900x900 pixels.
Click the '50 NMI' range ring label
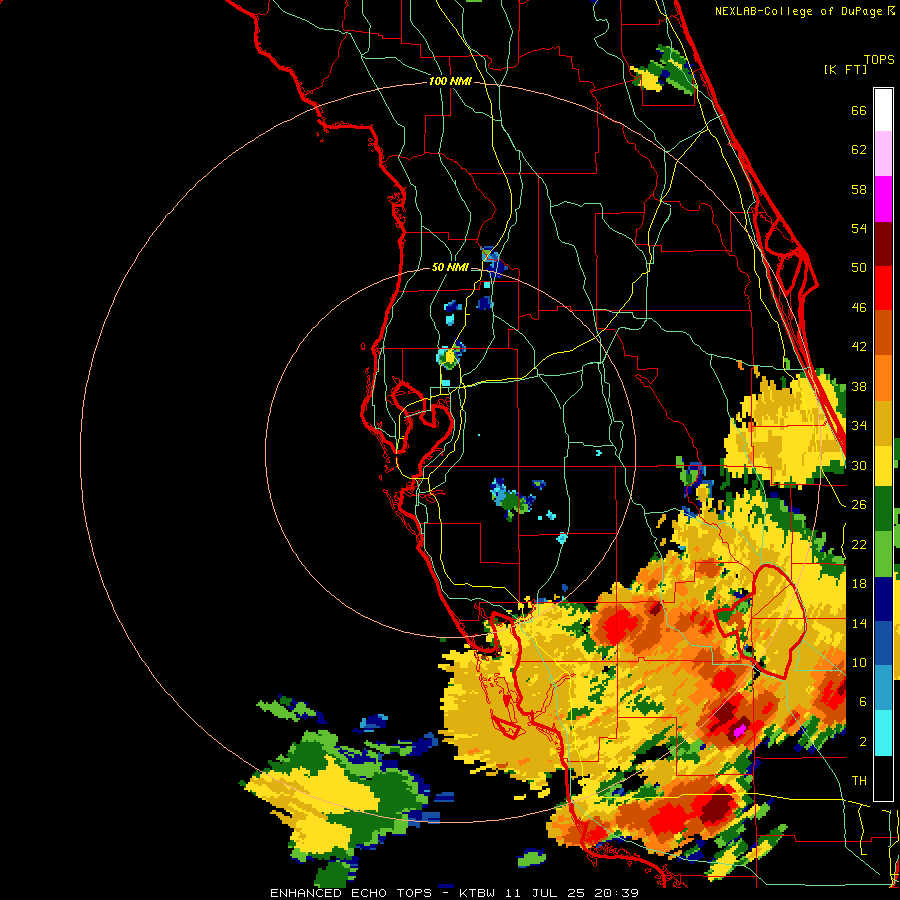coord(450,267)
